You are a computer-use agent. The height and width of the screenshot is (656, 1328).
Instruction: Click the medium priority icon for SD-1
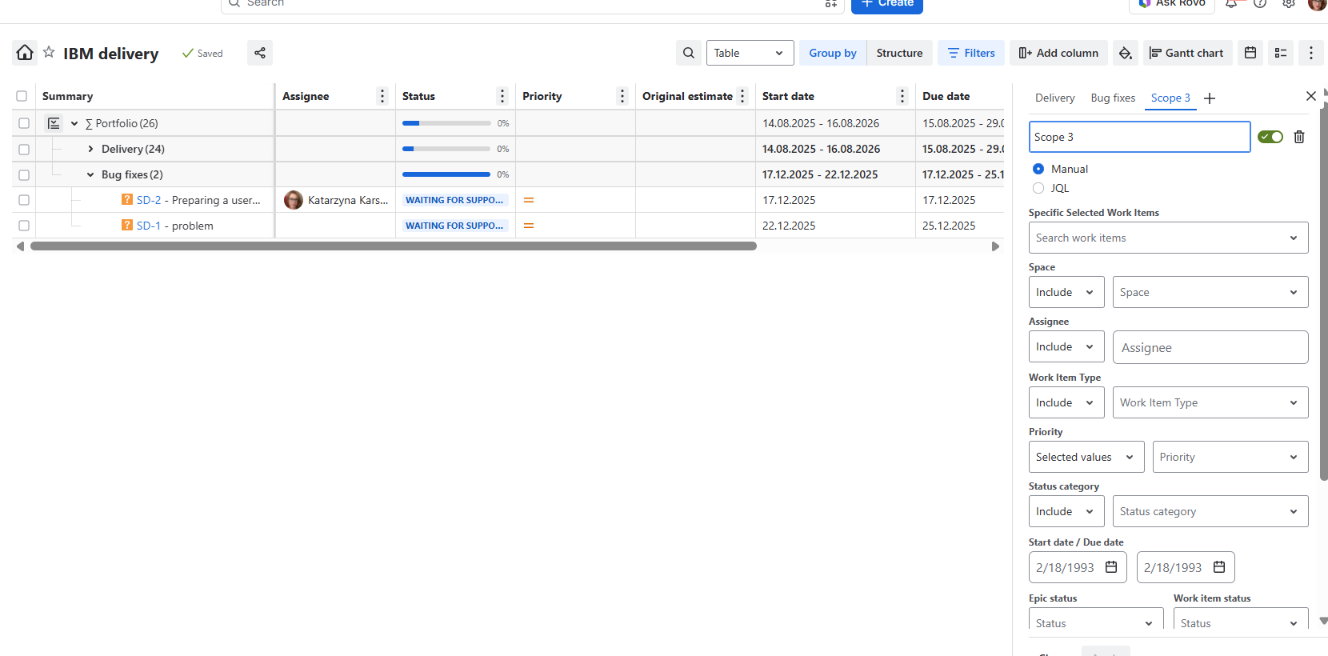click(x=529, y=225)
